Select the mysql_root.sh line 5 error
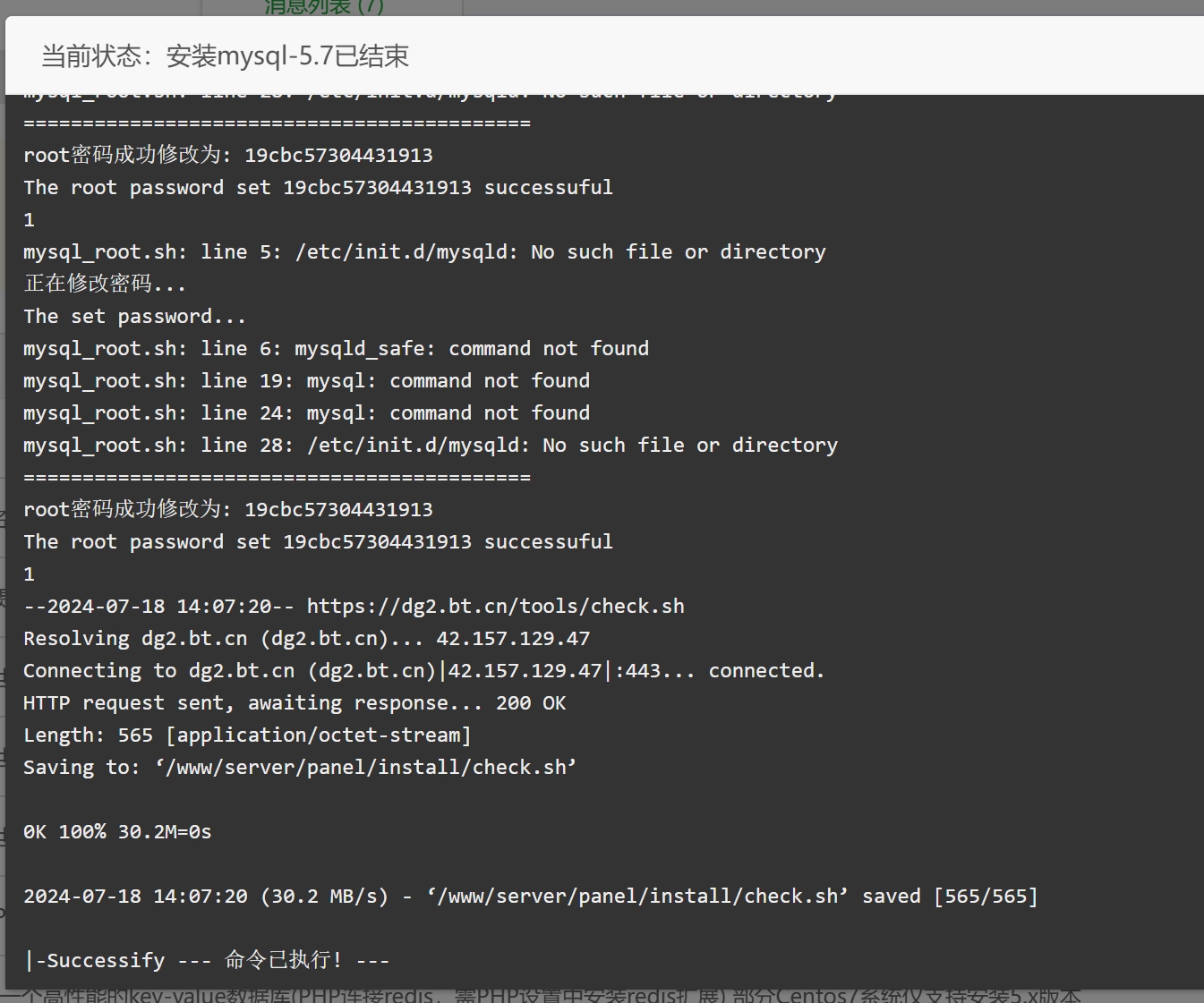 424,252
